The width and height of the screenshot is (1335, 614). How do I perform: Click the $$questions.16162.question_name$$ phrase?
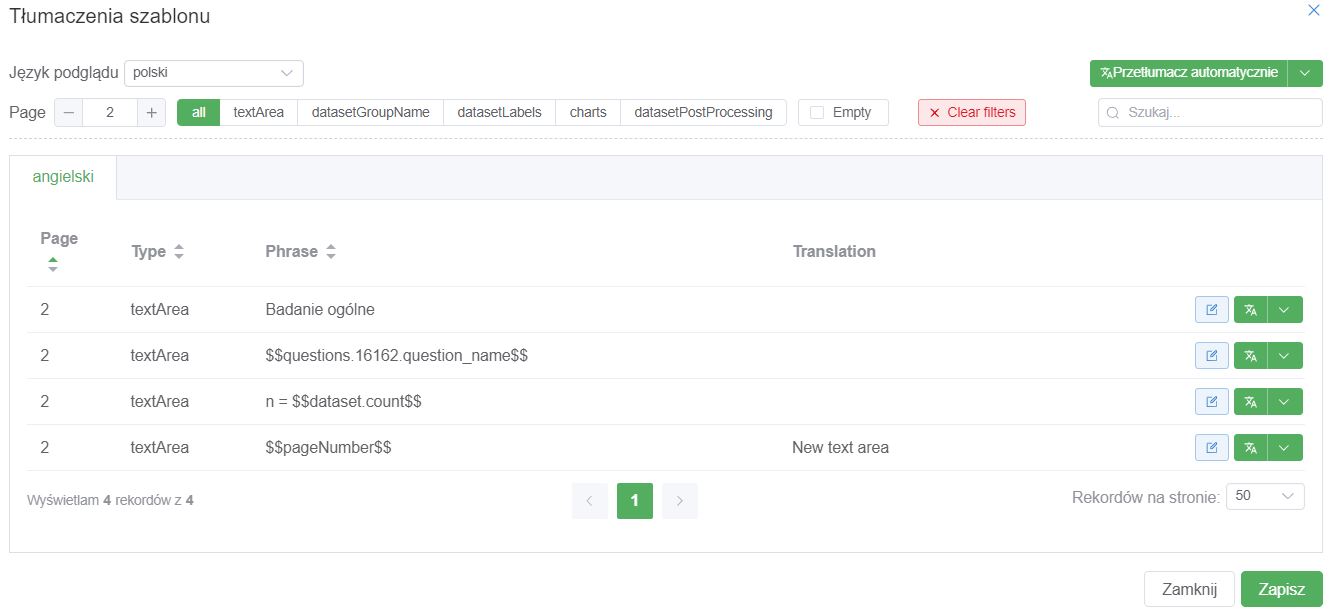tap(396, 356)
